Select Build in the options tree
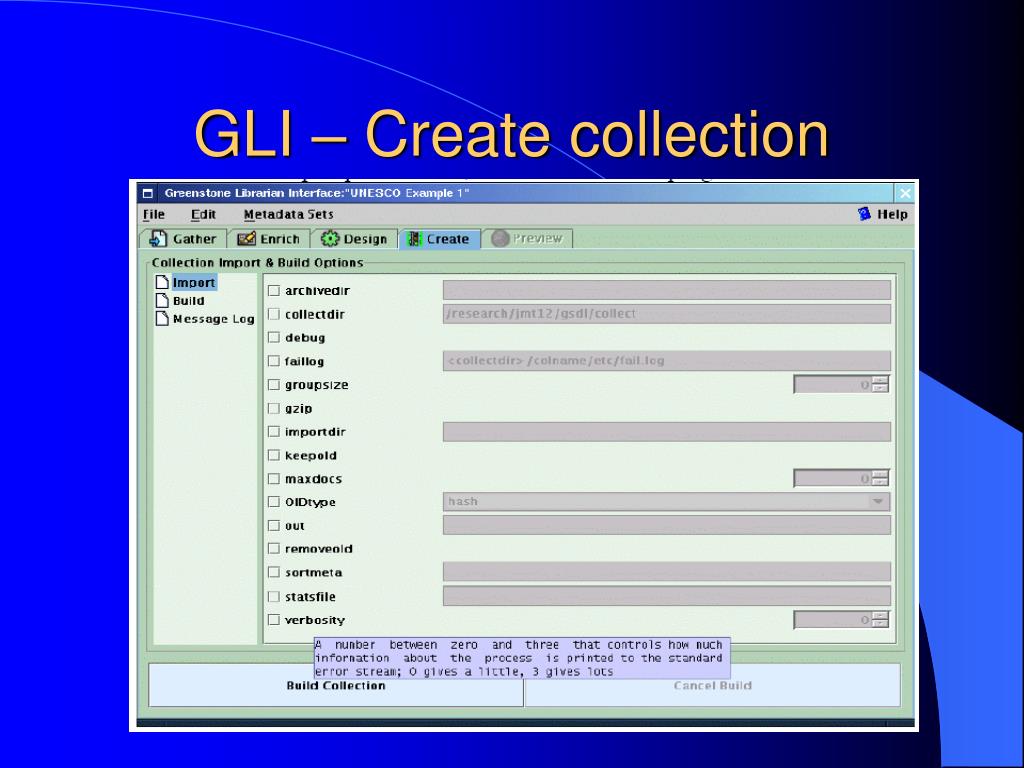 [x=188, y=300]
